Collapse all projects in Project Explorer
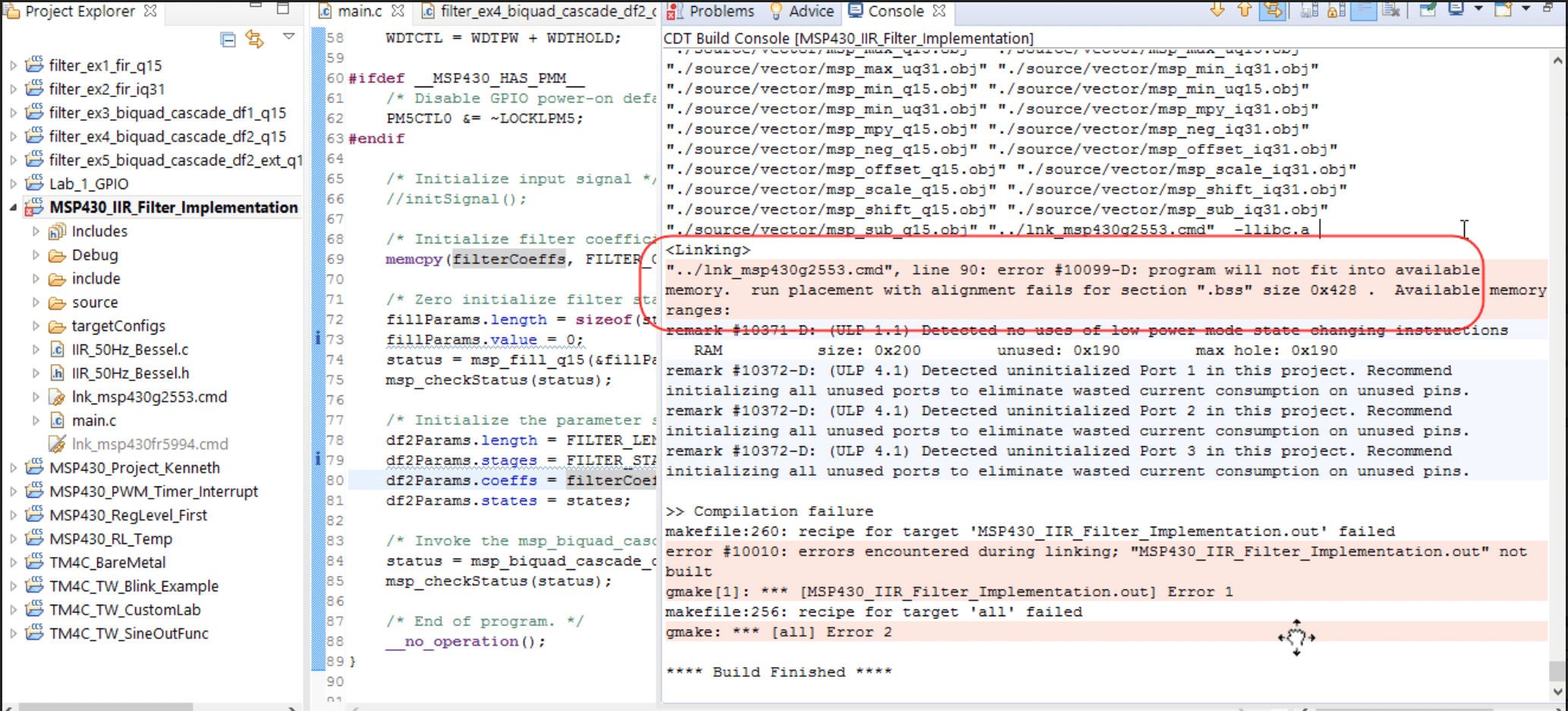 tap(228, 39)
